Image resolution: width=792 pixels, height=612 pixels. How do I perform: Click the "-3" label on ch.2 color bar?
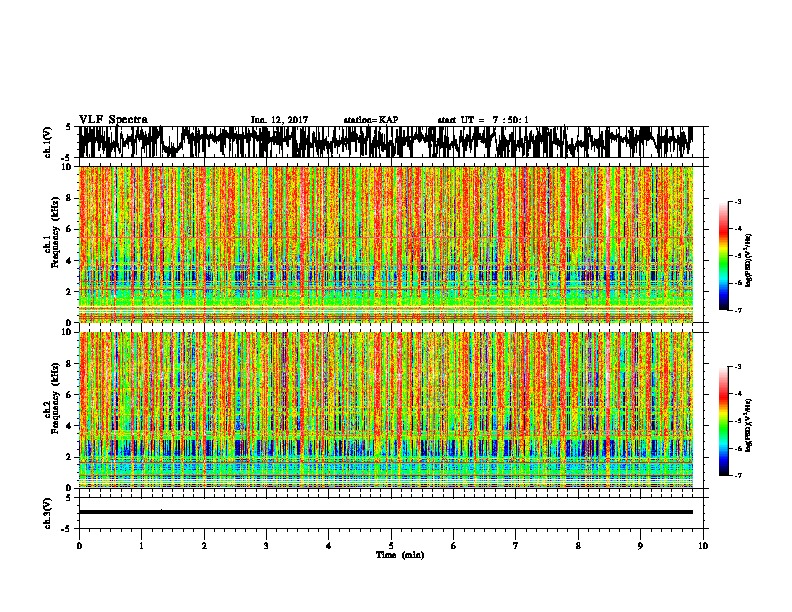[x=738, y=367]
